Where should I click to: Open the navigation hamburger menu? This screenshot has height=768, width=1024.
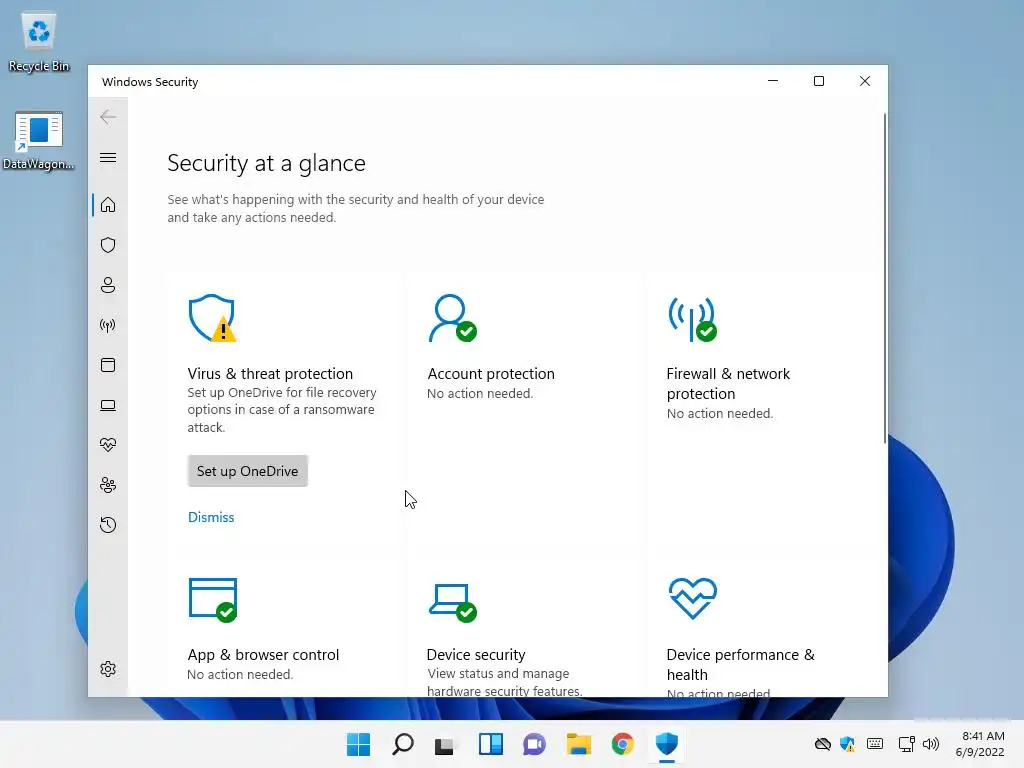108,157
